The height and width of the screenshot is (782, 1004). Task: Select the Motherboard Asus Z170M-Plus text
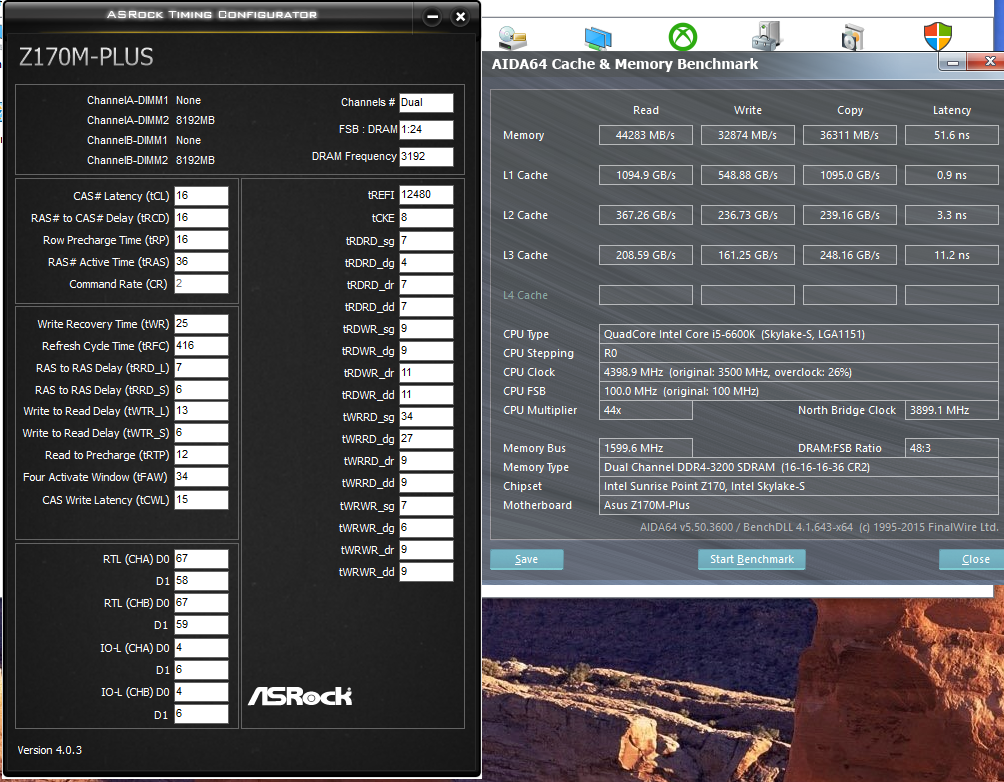[798, 505]
